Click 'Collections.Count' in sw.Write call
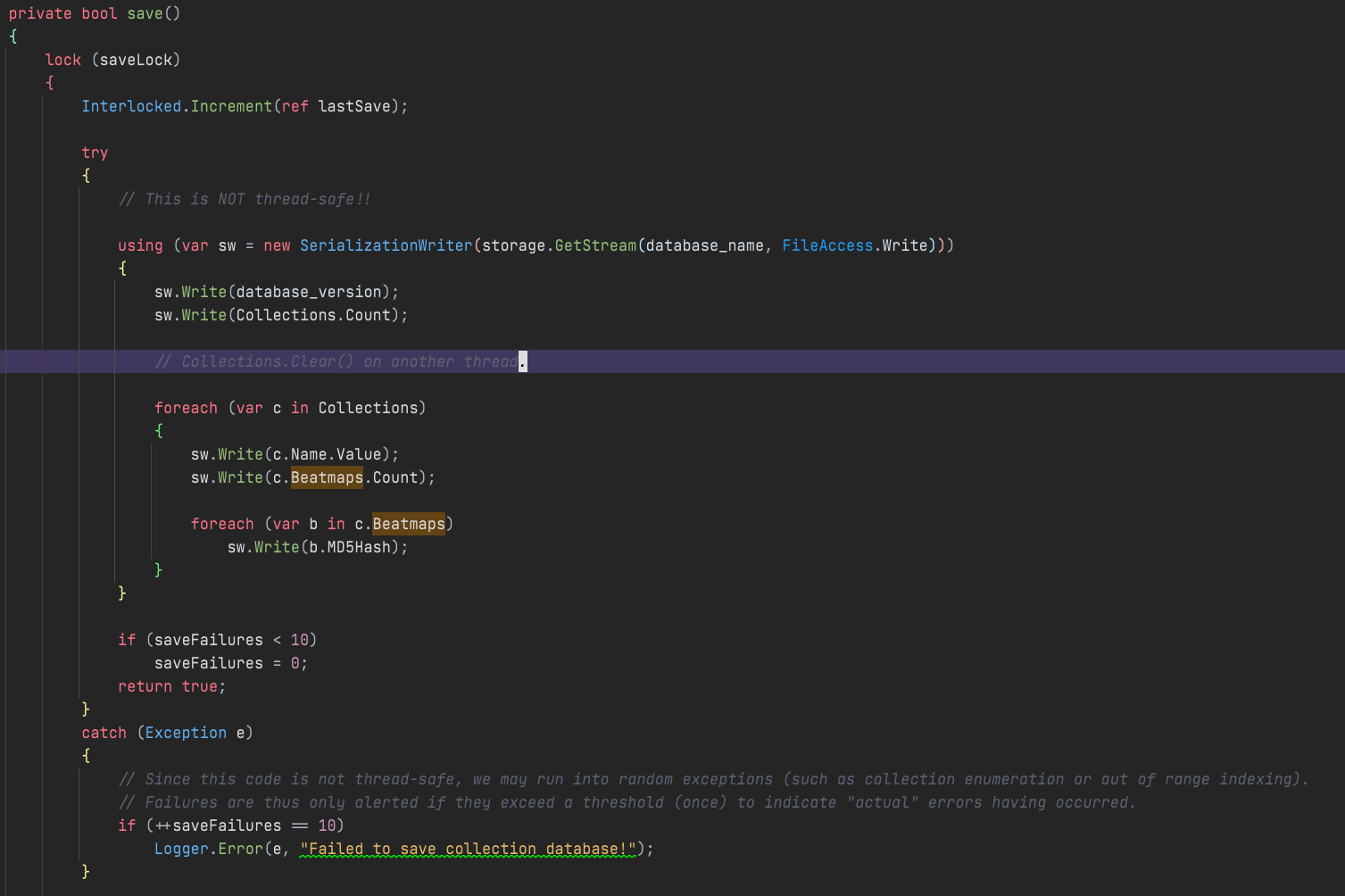This screenshot has width=1345, height=896. 313,315
